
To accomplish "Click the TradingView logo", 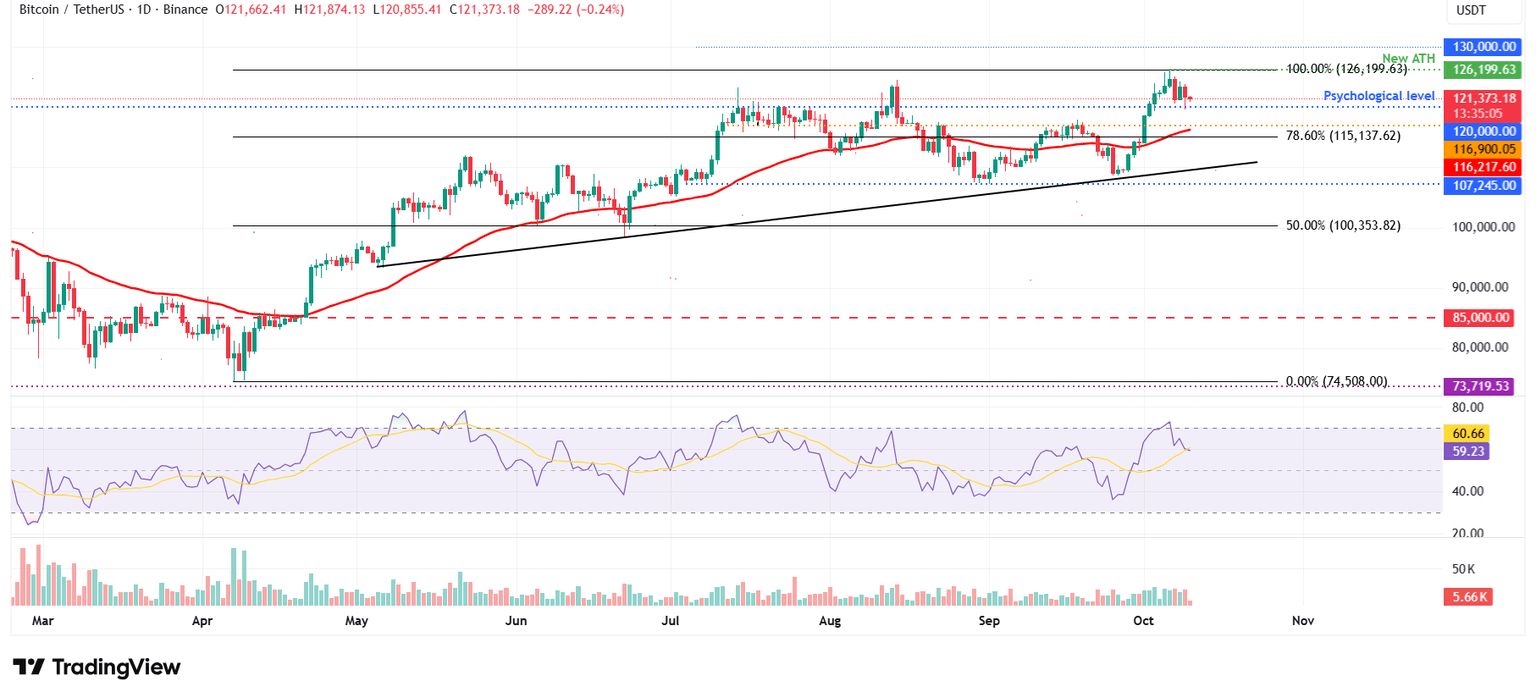I will coord(96,667).
